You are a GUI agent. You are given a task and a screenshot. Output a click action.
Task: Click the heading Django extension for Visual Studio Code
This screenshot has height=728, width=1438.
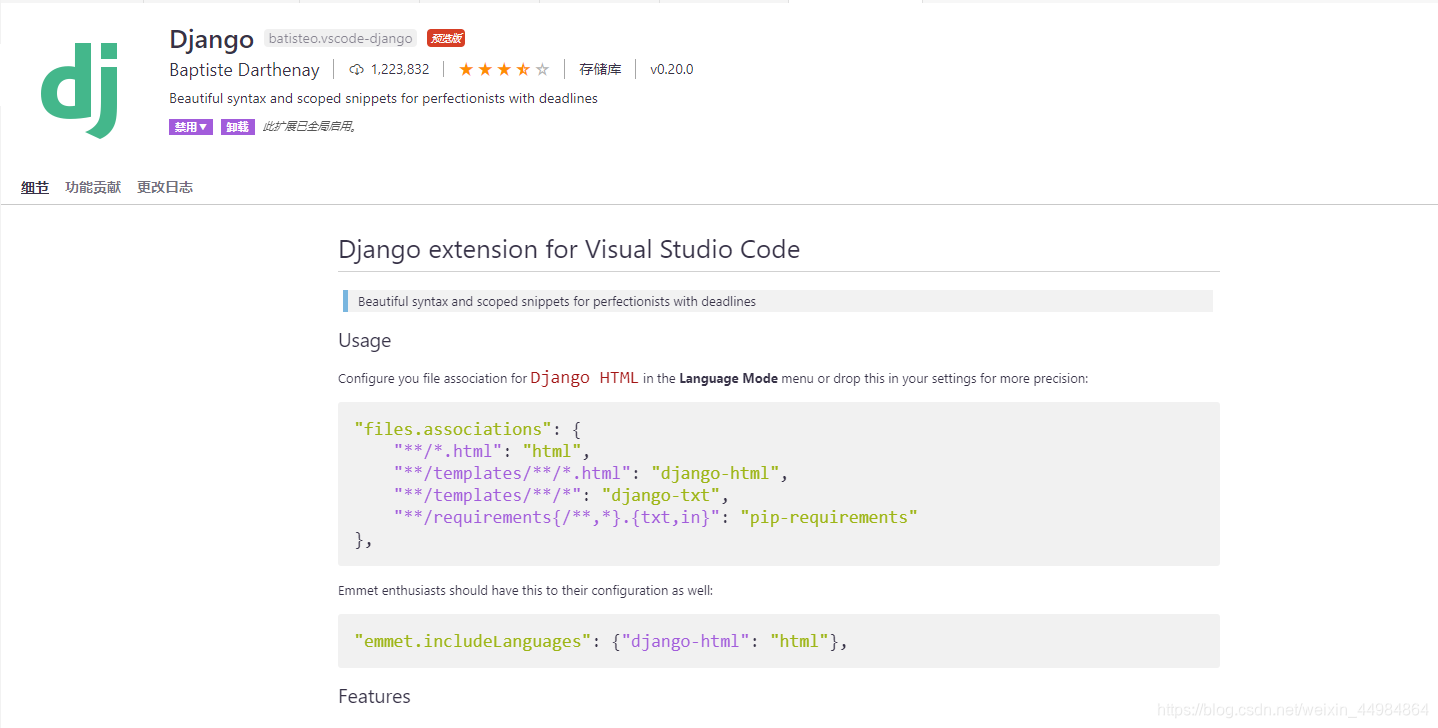tap(569, 249)
